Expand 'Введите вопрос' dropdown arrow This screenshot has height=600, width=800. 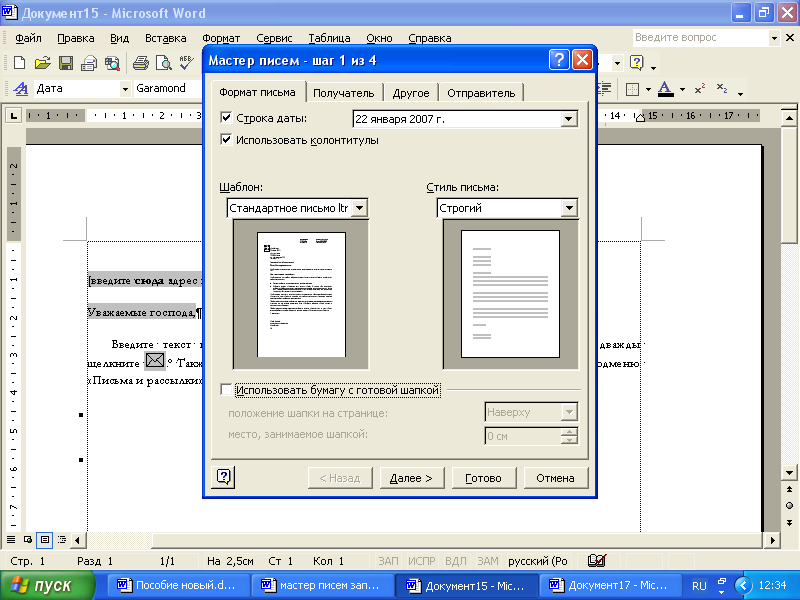pyautogui.click(x=774, y=38)
